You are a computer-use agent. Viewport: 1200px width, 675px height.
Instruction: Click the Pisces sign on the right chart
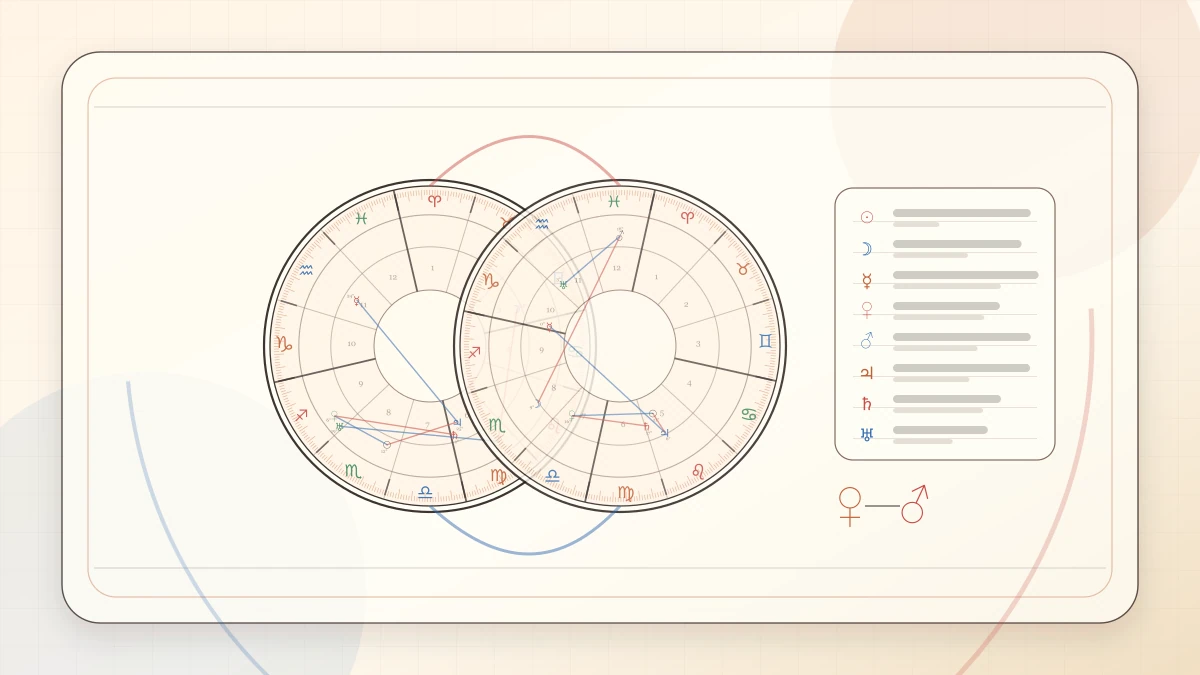(614, 201)
